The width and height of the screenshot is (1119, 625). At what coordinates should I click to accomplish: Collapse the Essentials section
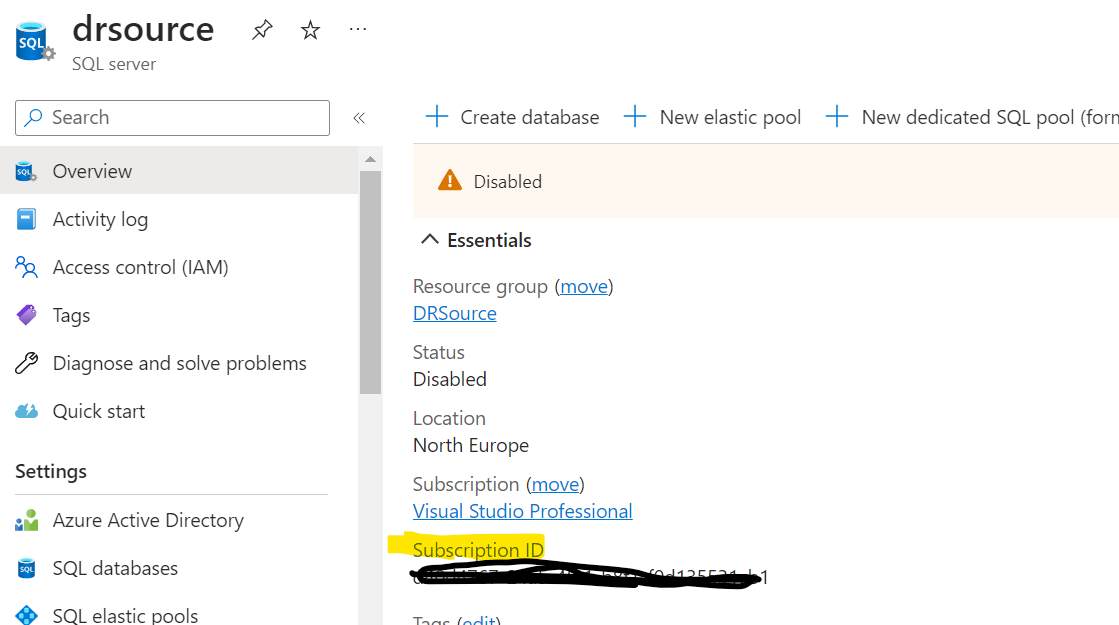(x=476, y=240)
